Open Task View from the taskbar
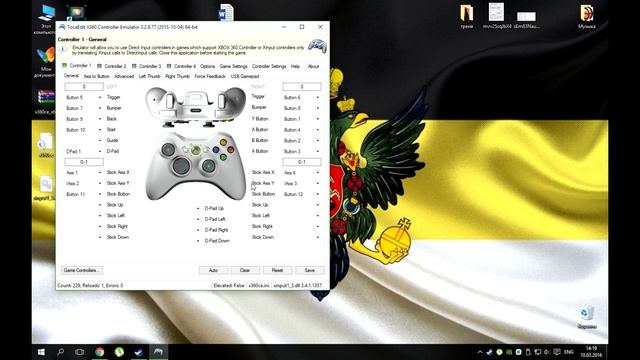Image resolution: width=640 pixels, height=360 pixels. (x=80, y=352)
